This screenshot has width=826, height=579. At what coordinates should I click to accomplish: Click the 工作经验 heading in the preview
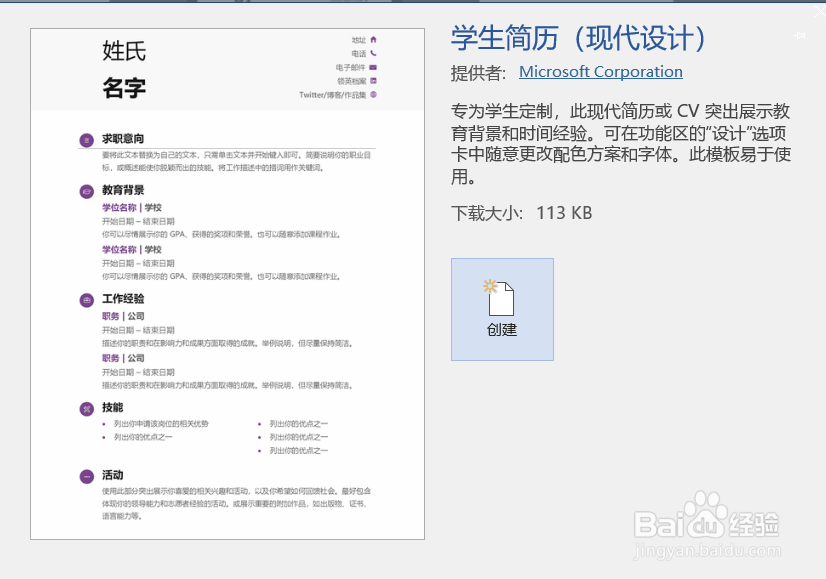[123, 299]
